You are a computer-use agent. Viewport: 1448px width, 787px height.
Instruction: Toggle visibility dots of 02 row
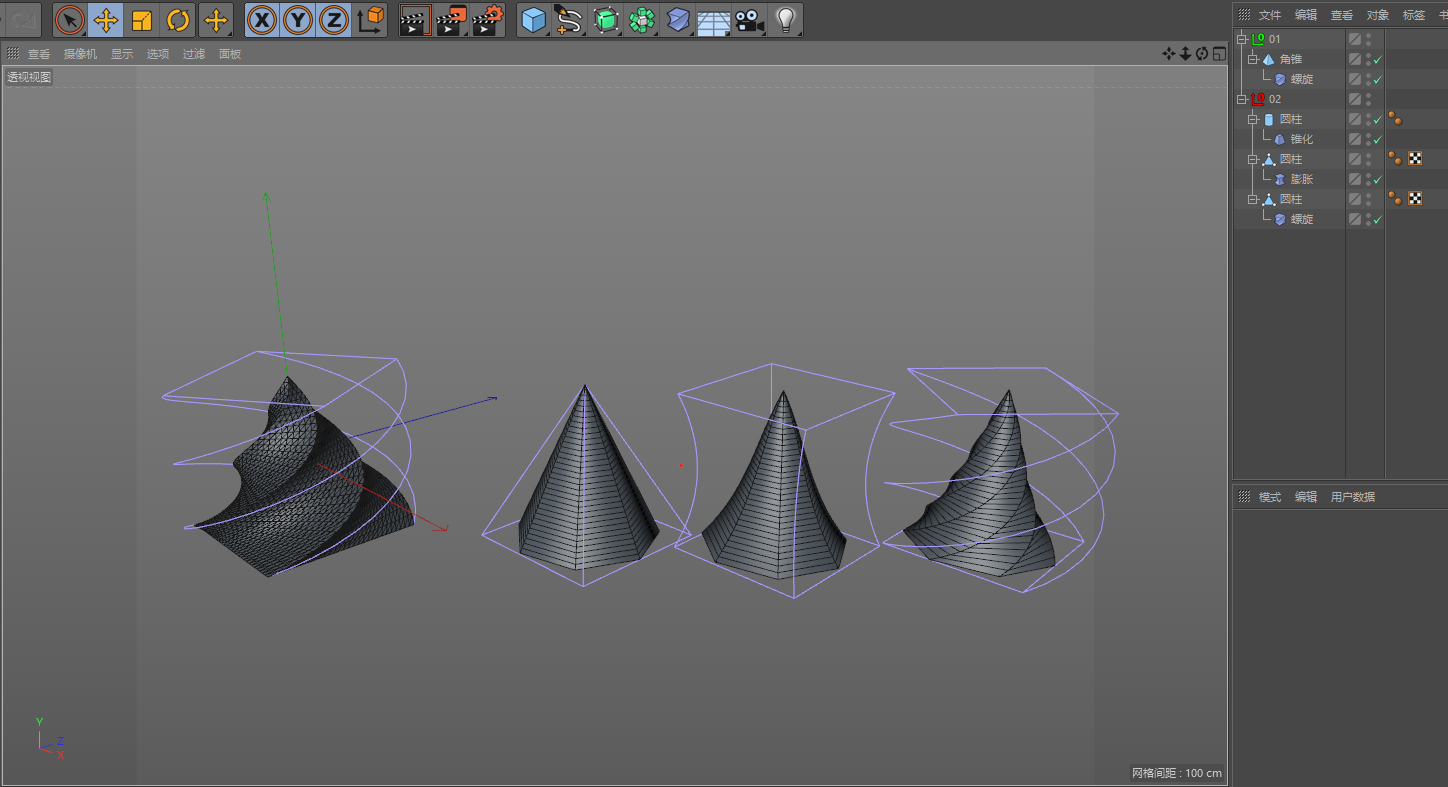coord(1368,99)
